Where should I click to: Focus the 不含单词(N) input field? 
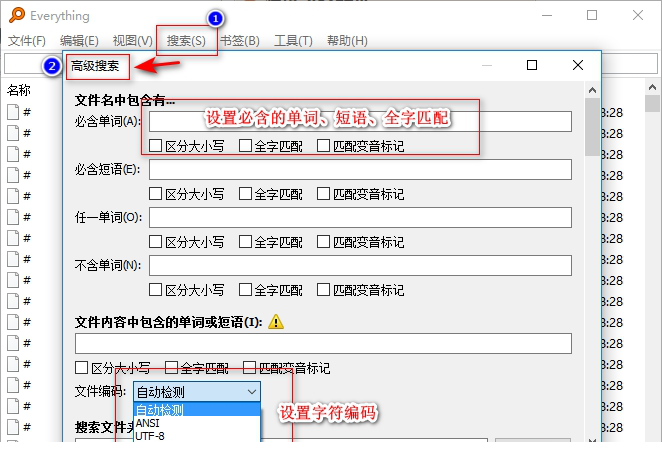point(360,265)
